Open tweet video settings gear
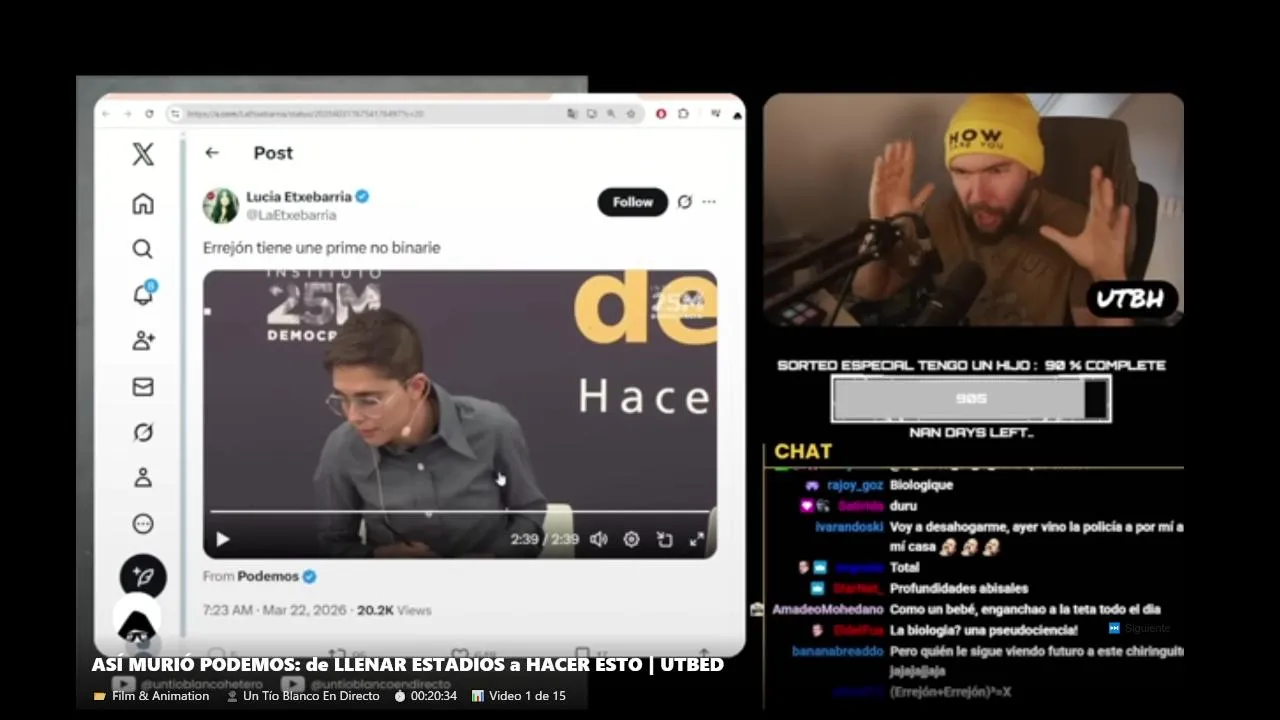 click(631, 540)
